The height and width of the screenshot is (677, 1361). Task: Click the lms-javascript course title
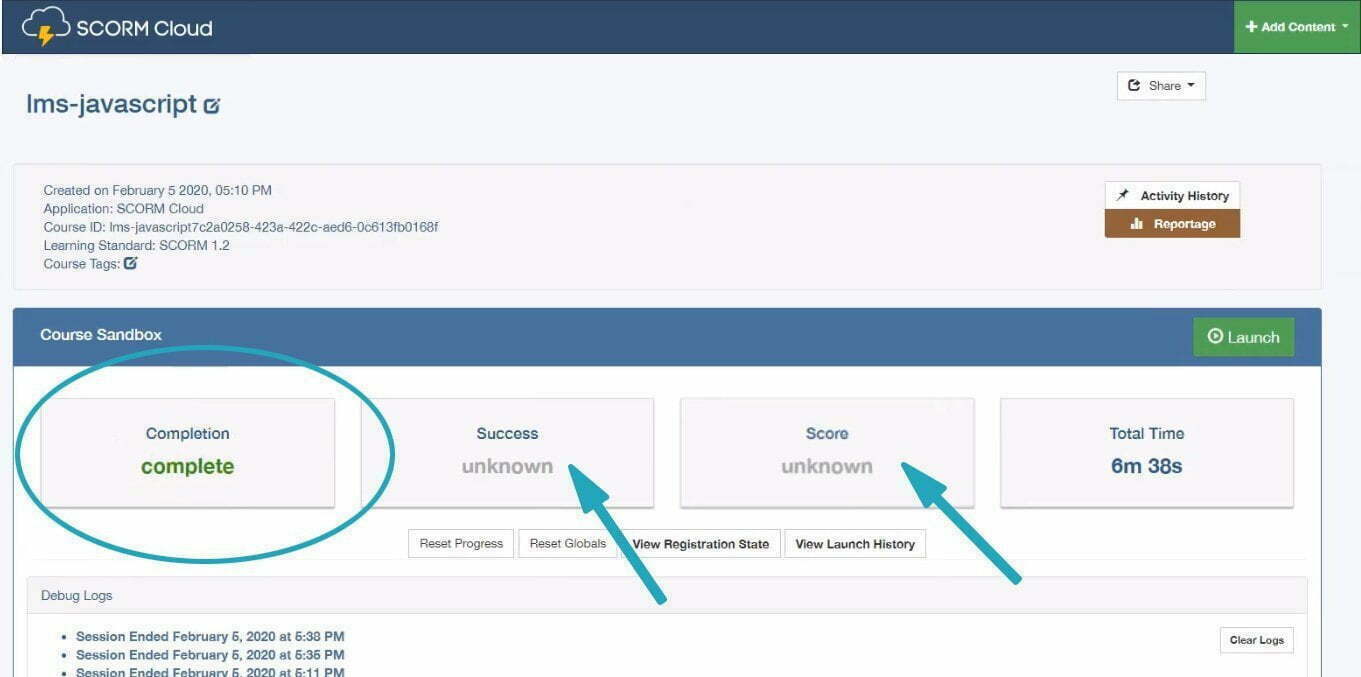[x=111, y=104]
